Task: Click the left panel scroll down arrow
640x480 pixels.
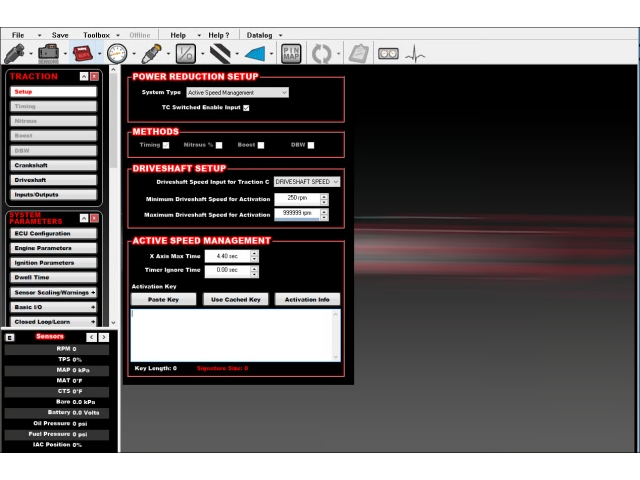Action: tap(113, 322)
